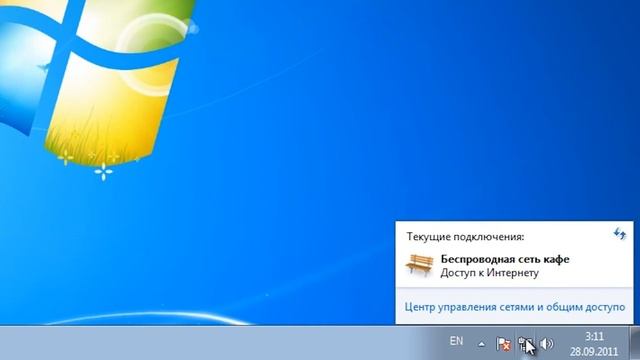Open Центр управления сетями и общим доступом link
The height and width of the screenshot is (360, 640).
click(x=514, y=307)
